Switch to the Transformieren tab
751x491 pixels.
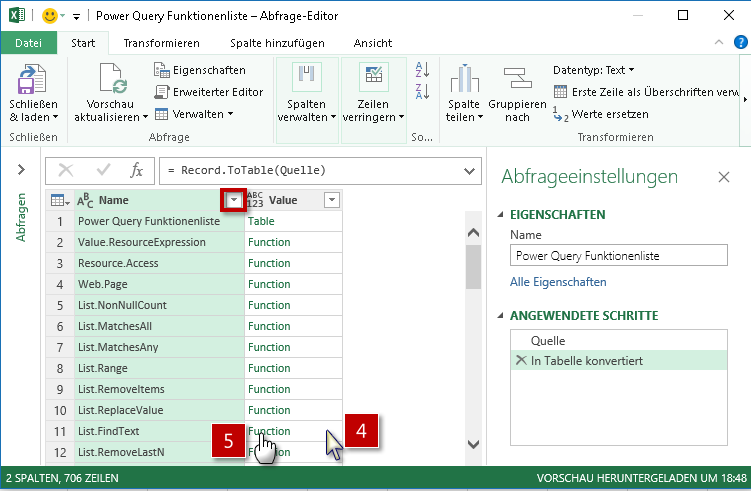[161, 43]
